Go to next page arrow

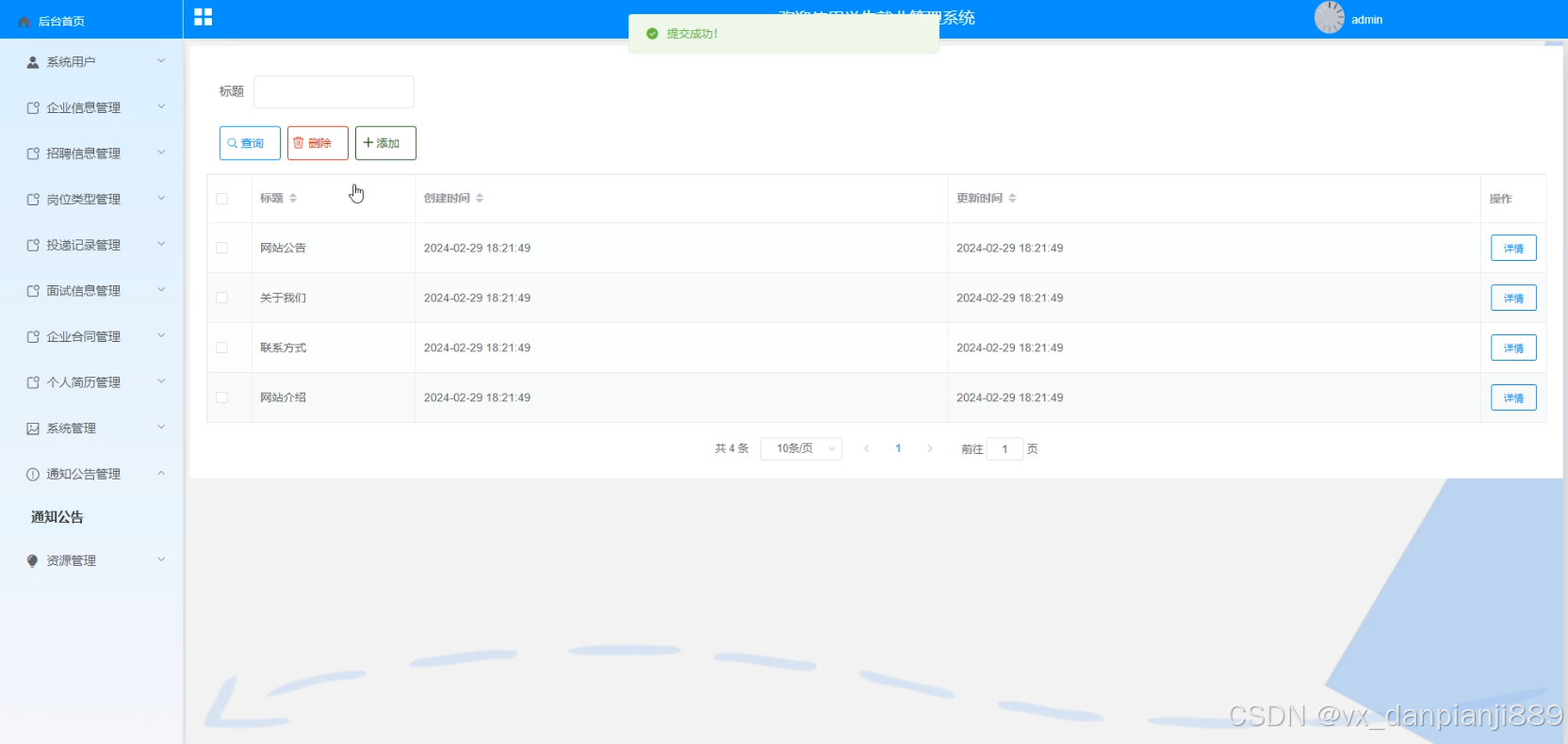pos(930,448)
